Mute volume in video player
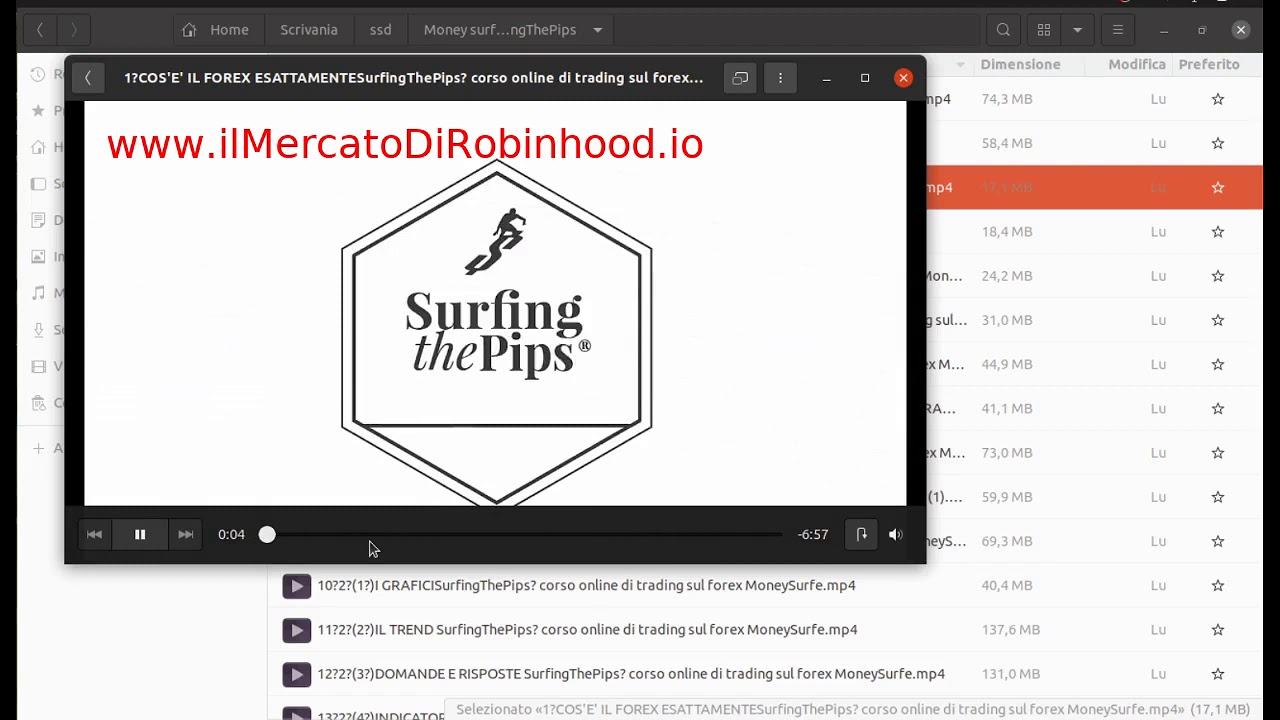This screenshot has width=1280, height=720. click(x=895, y=535)
